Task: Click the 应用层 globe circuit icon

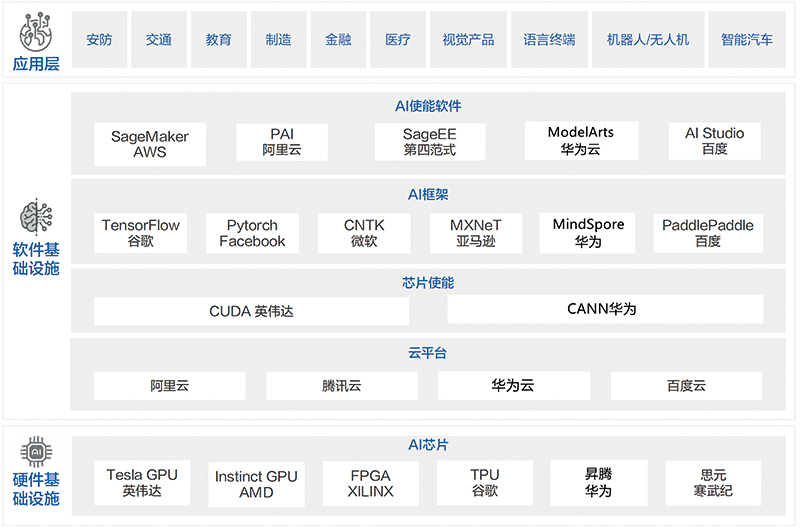Action: tap(36, 32)
